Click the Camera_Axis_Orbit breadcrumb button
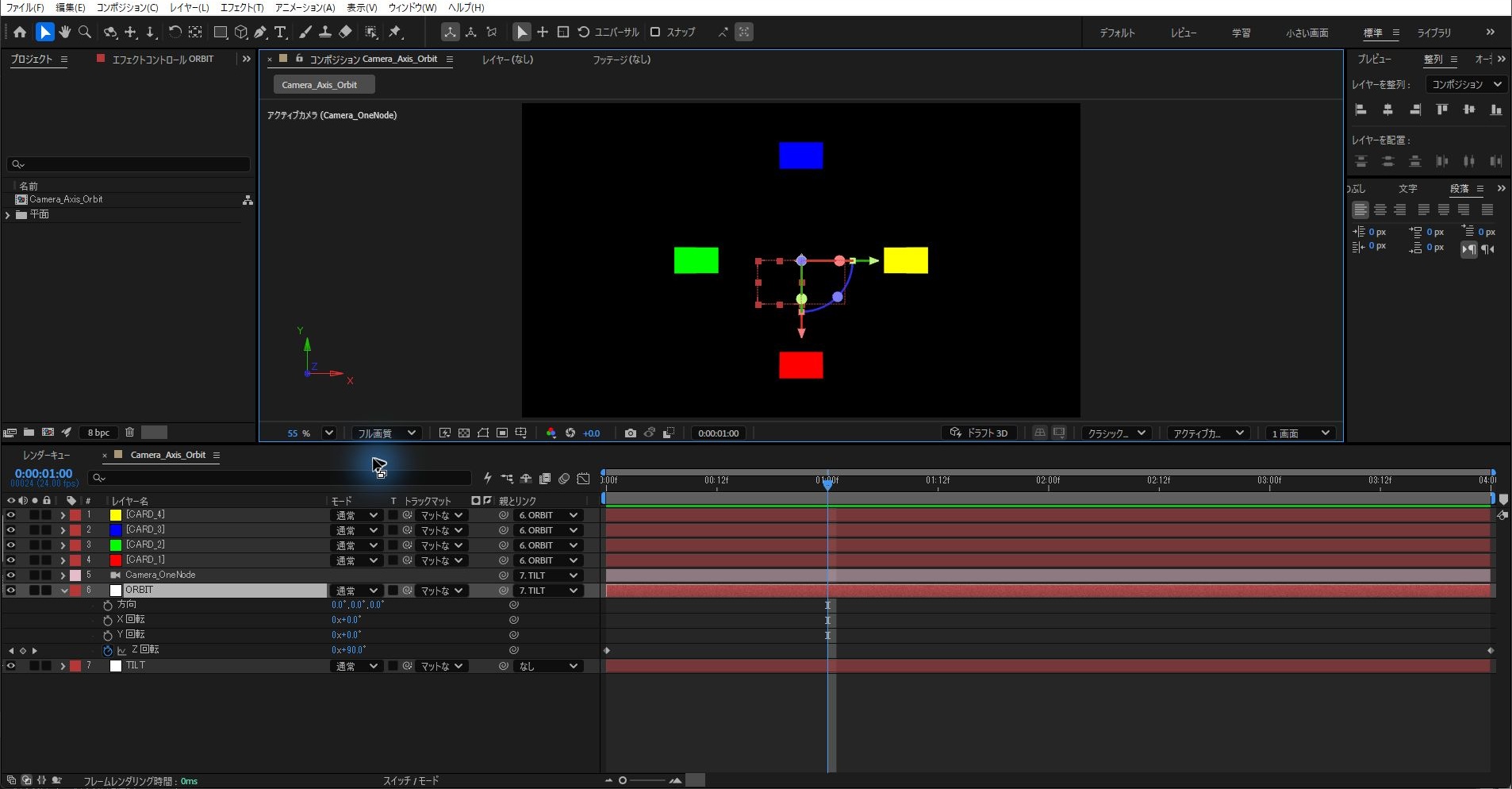1512x789 pixels. coord(324,85)
